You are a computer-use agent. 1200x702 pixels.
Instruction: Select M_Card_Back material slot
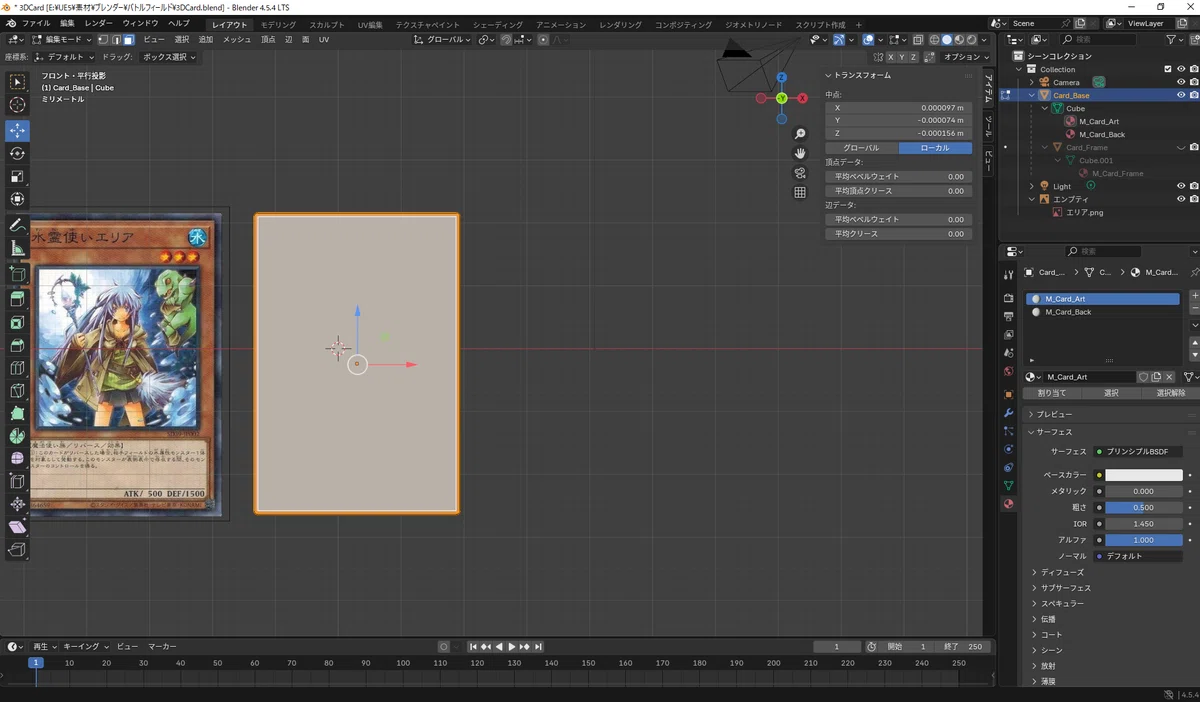coord(1102,312)
